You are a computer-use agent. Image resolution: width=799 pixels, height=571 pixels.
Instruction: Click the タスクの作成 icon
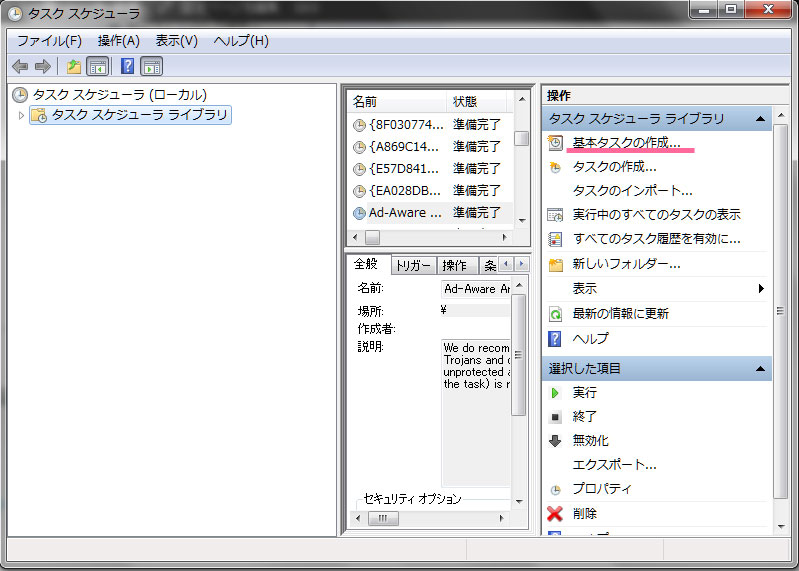(x=555, y=167)
